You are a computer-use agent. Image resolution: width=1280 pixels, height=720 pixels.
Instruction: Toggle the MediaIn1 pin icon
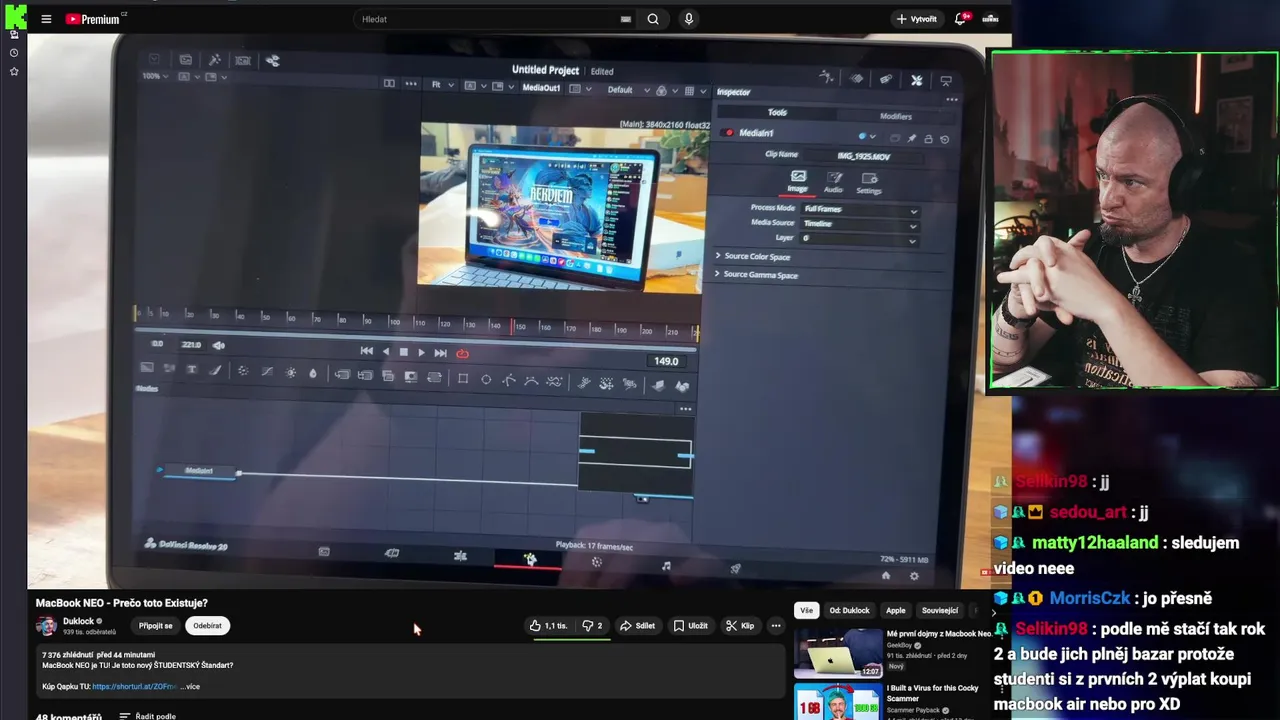tap(911, 138)
